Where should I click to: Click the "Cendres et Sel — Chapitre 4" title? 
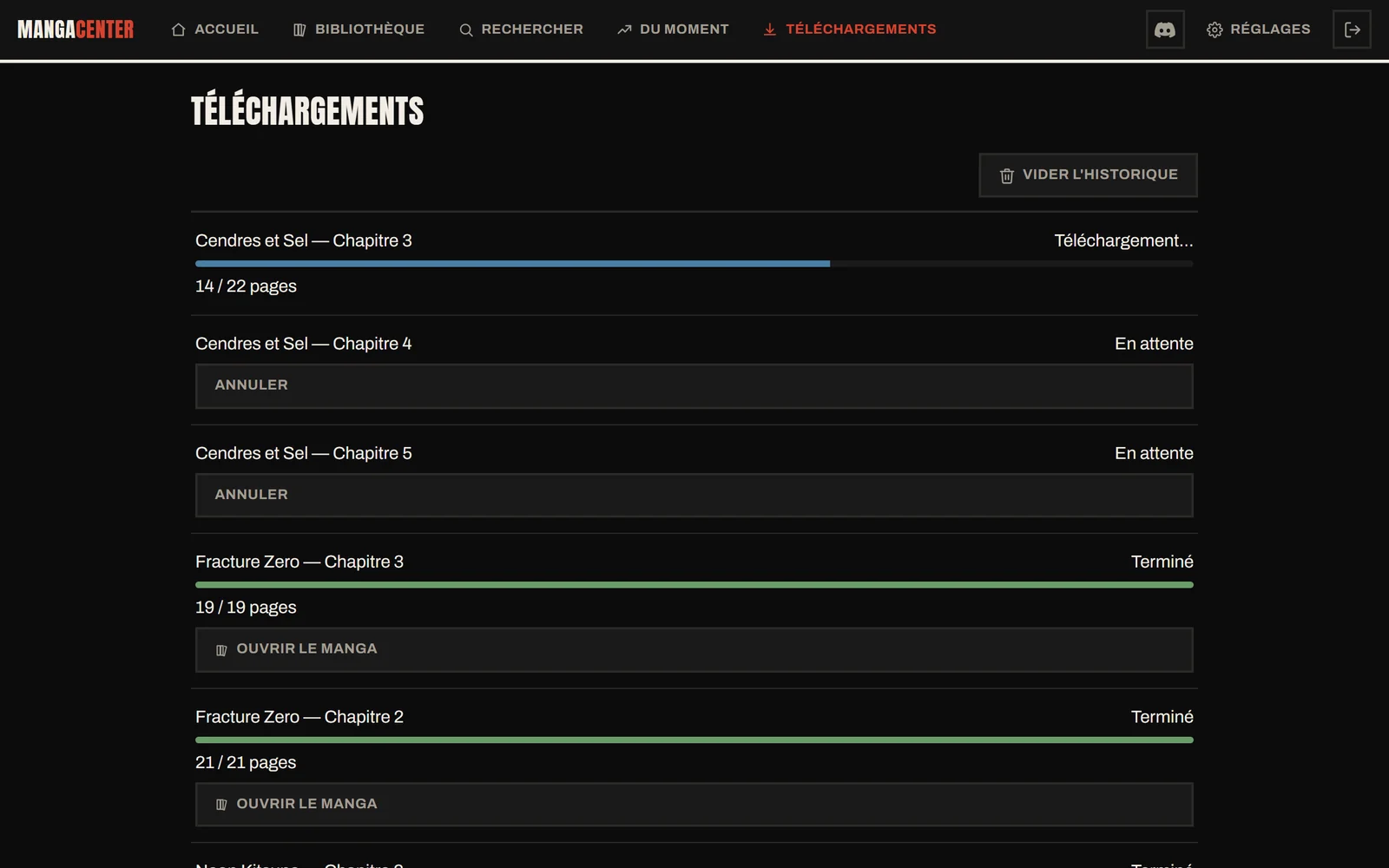pyautogui.click(x=304, y=344)
